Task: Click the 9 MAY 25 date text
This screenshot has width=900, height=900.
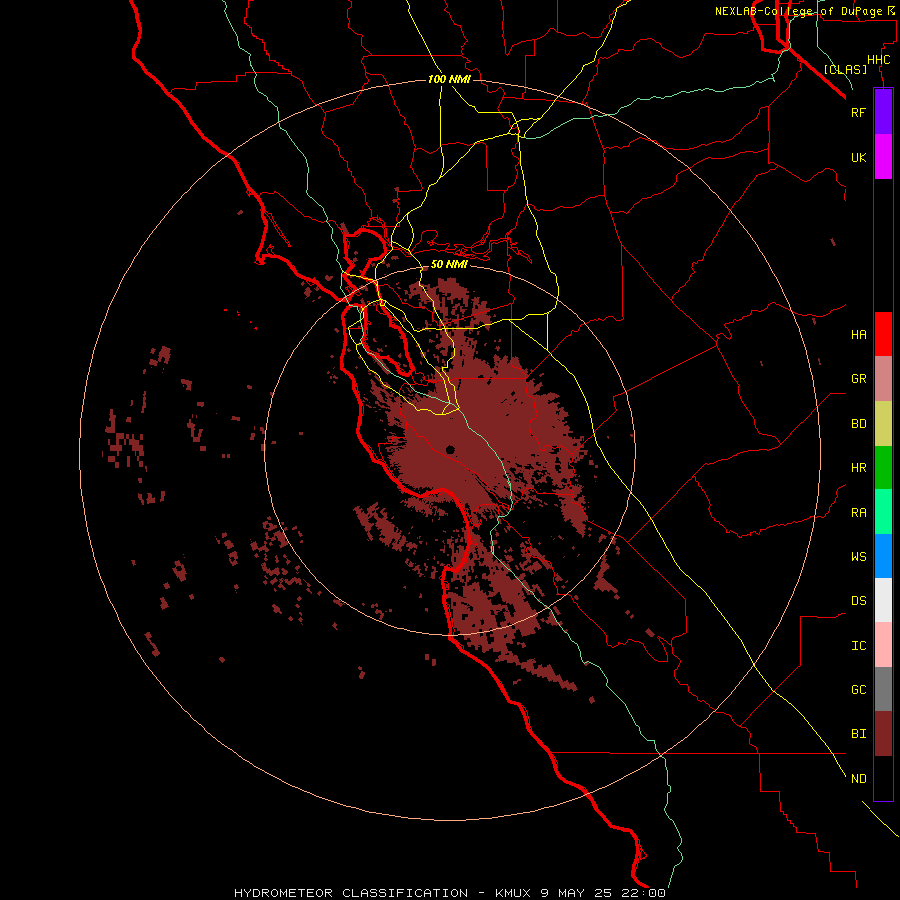Action: [x=577, y=893]
